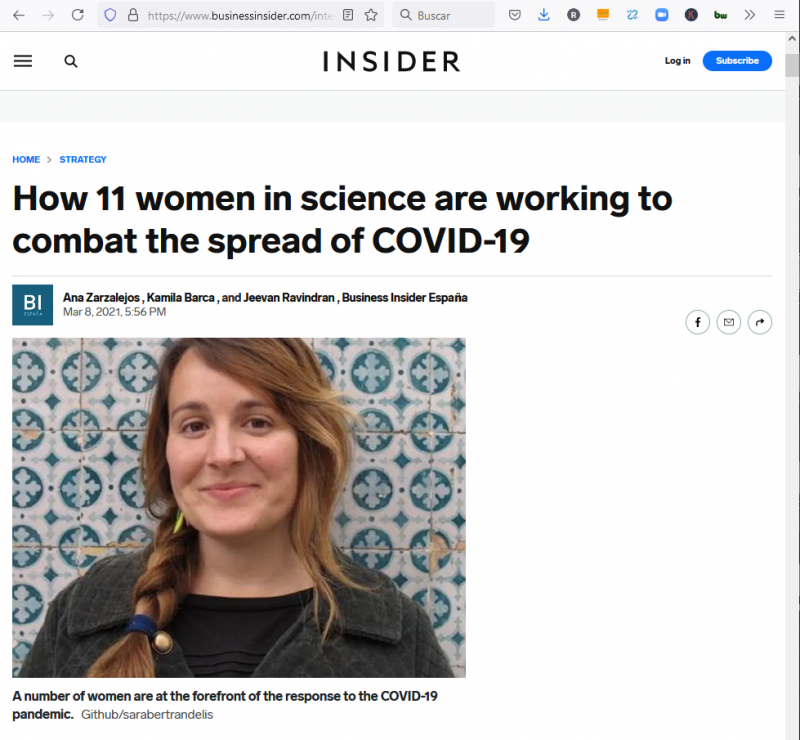
Task: Open the STRATEGY breadcrumb link
Action: (83, 159)
